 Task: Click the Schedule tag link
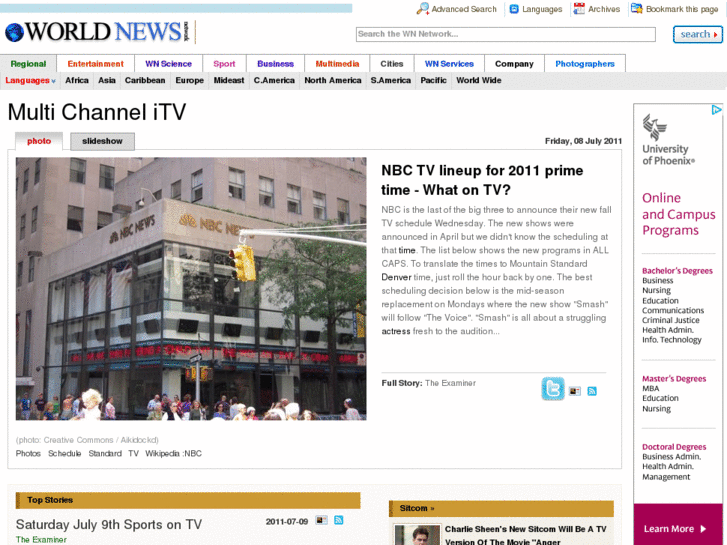coord(64,454)
